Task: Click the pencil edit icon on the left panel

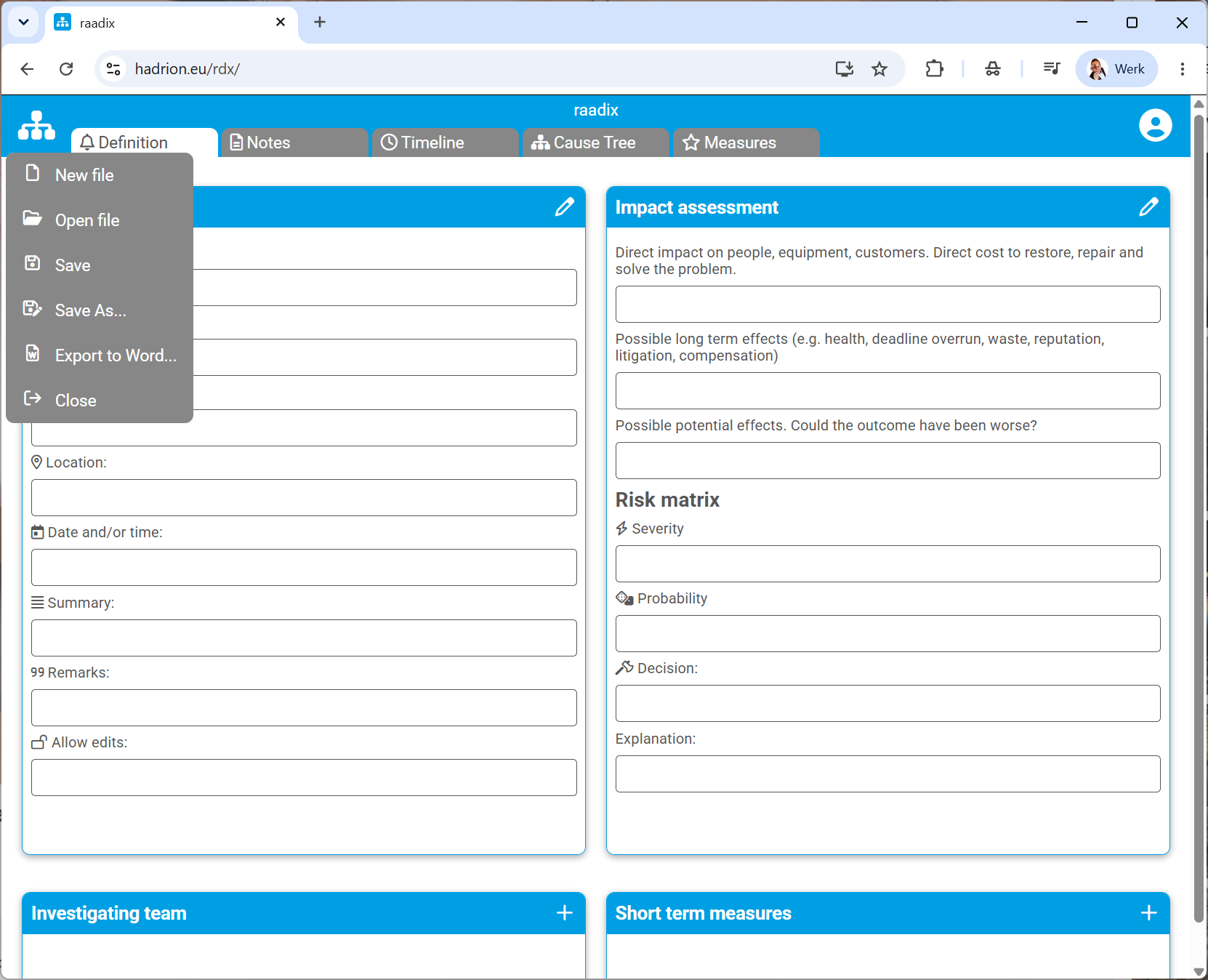Action: click(565, 207)
